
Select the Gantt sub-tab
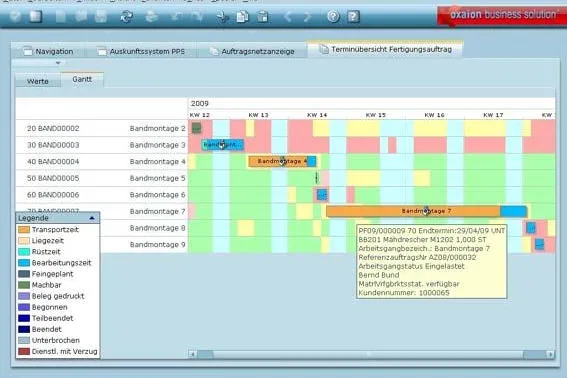click(x=82, y=79)
